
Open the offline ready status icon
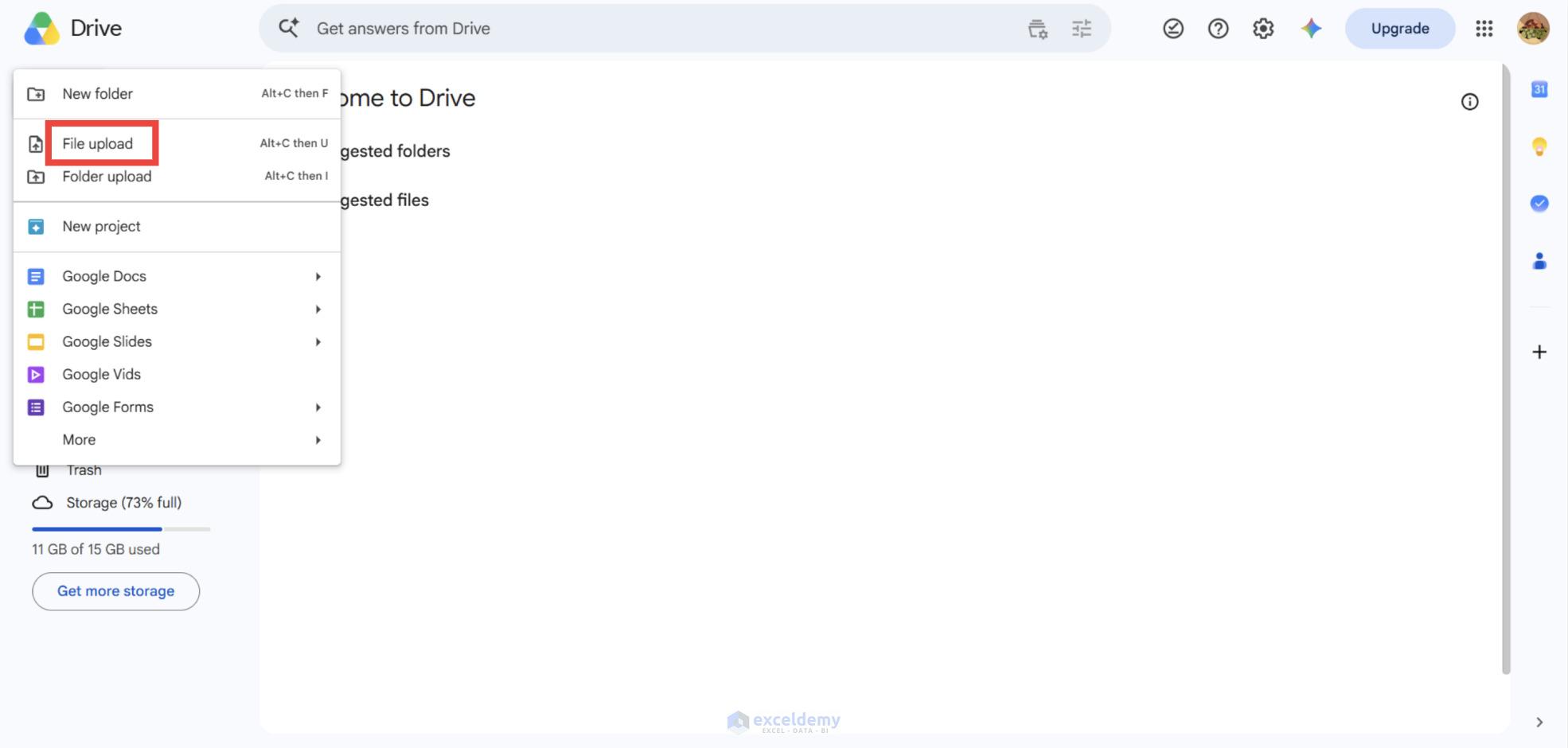[1173, 29]
